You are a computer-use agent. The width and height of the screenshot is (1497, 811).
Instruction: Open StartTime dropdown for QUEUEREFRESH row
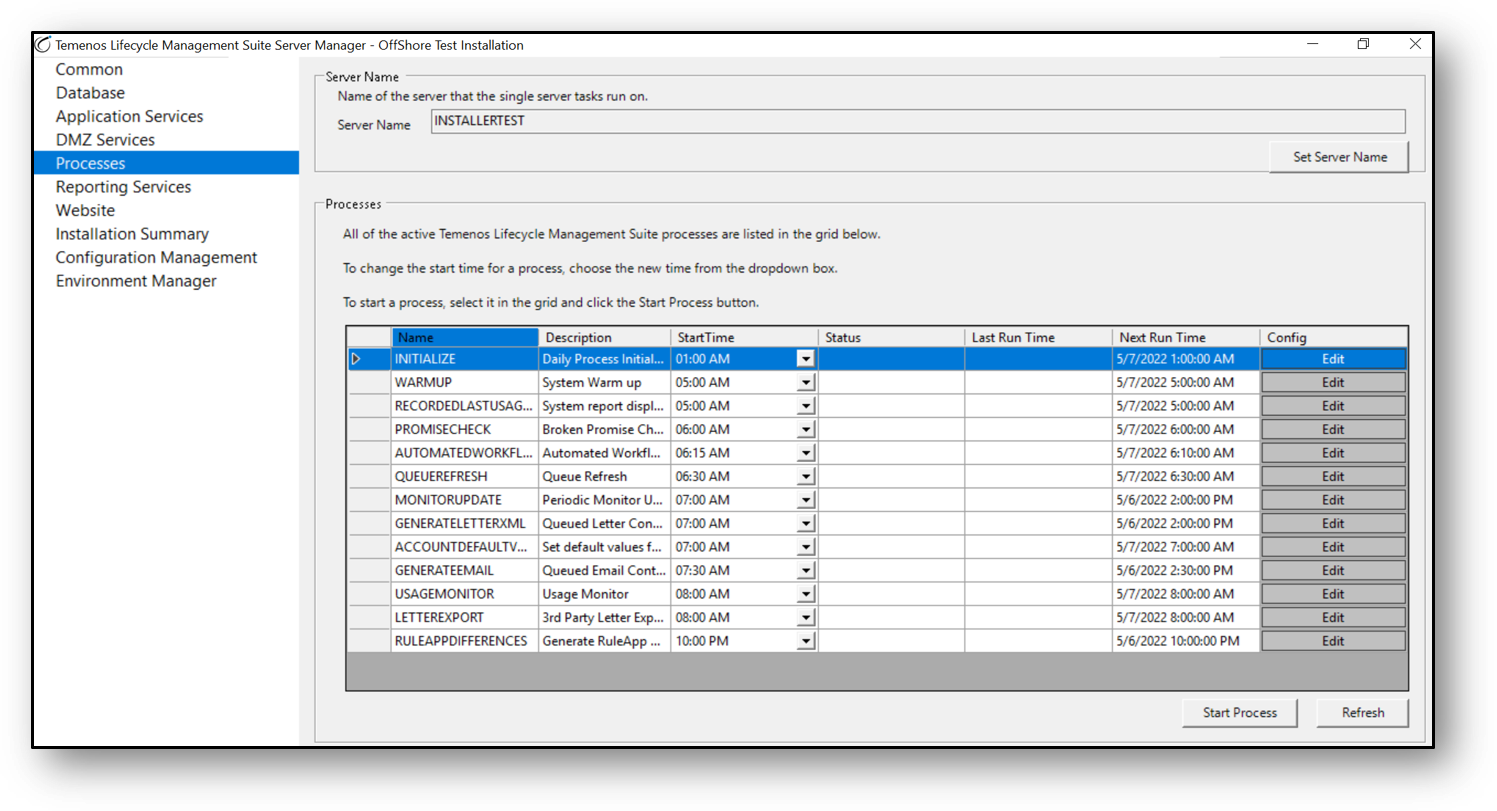(805, 476)
